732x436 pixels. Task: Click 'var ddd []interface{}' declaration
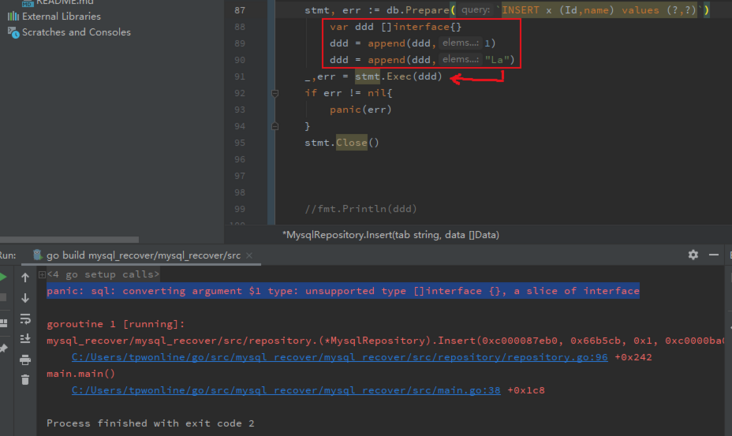click(395, 27)
